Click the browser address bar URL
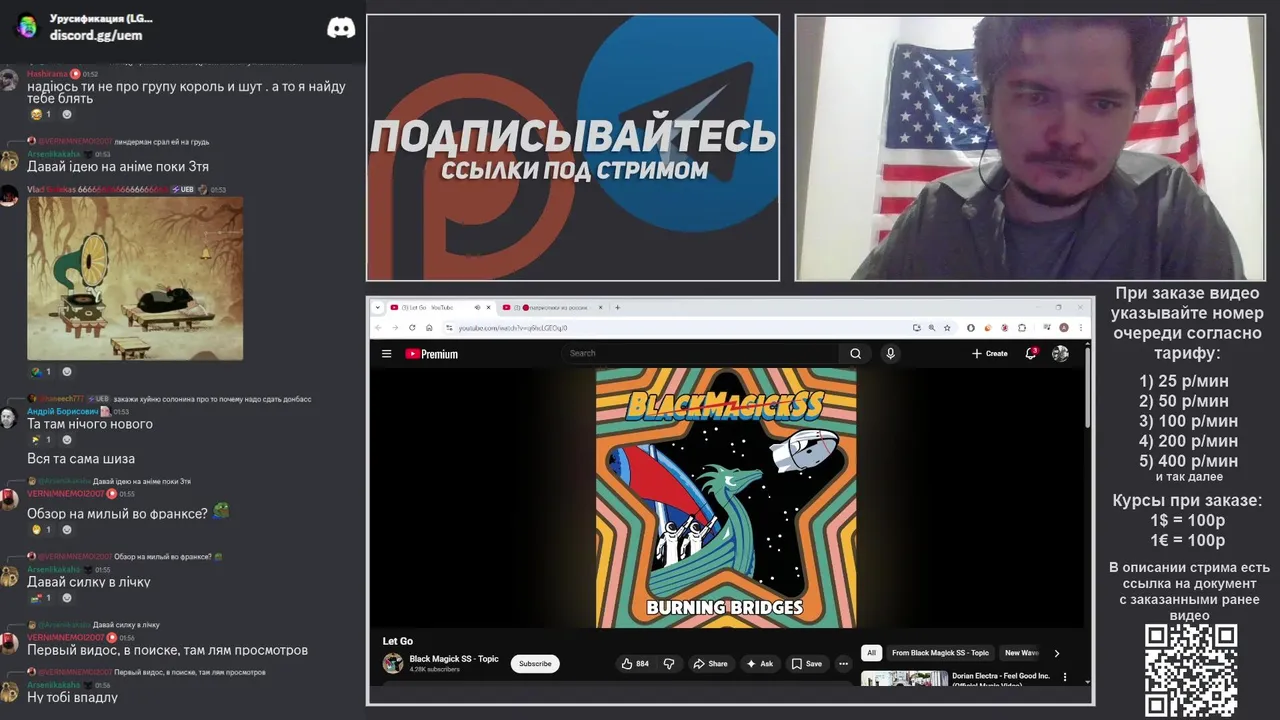This screenshot has width=1280, height=720. point(513,328)
